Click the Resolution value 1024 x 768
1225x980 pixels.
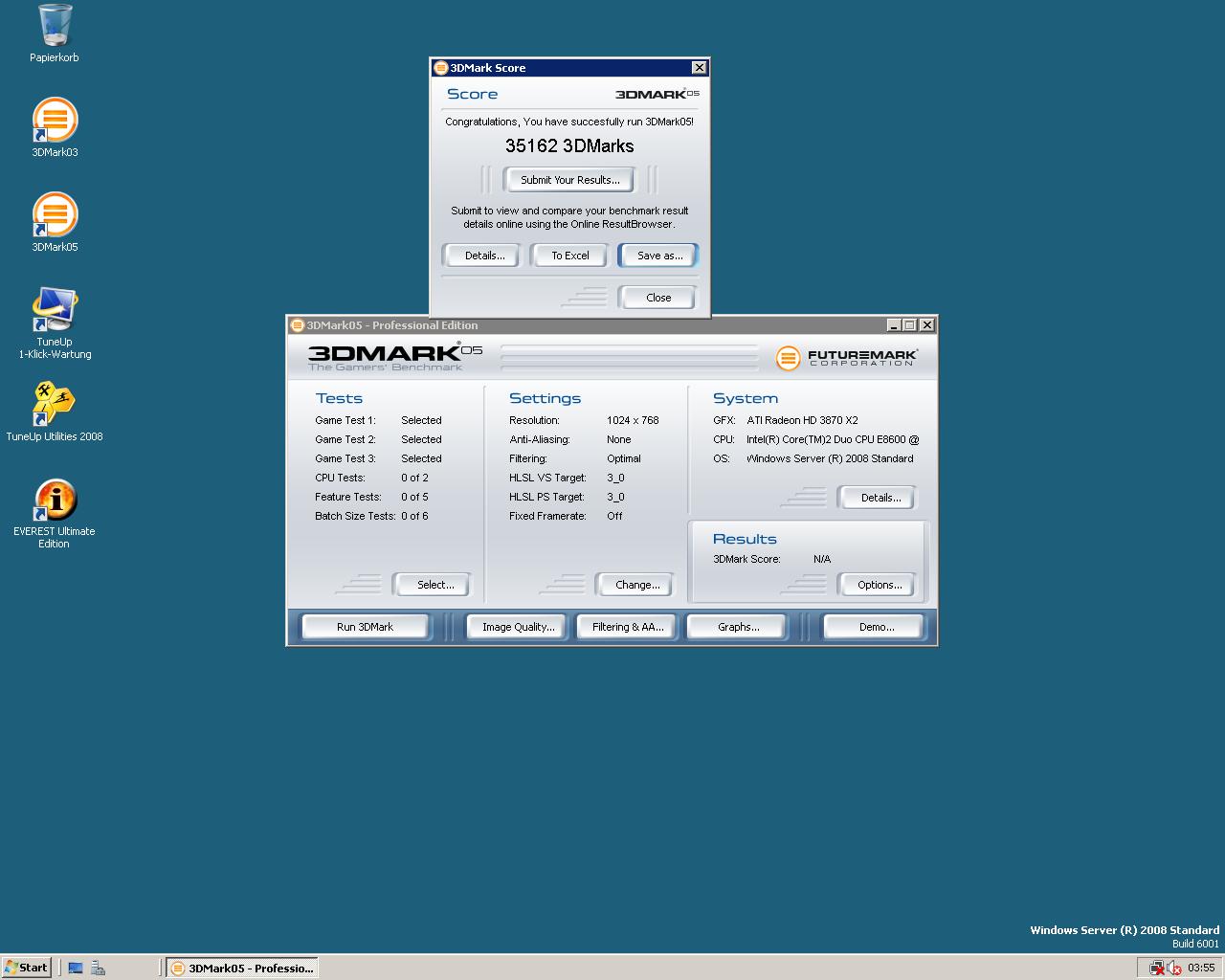633,420
